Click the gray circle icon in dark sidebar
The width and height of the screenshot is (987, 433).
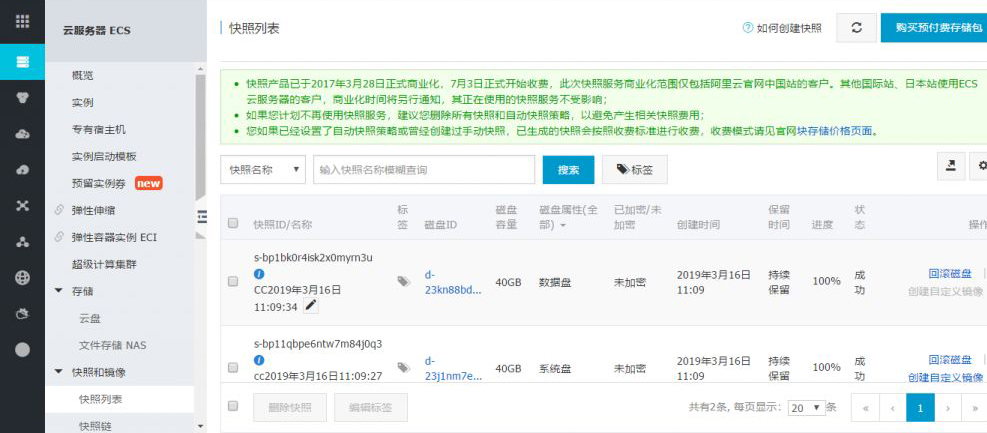[x=23, y=350]
